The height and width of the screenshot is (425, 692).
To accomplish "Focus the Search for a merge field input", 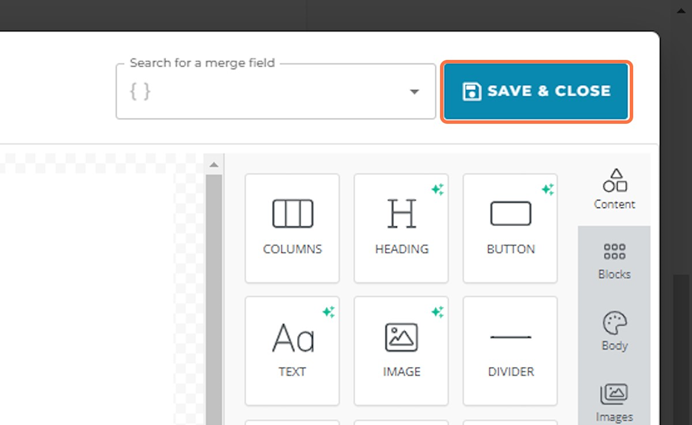I will [276, 91].
